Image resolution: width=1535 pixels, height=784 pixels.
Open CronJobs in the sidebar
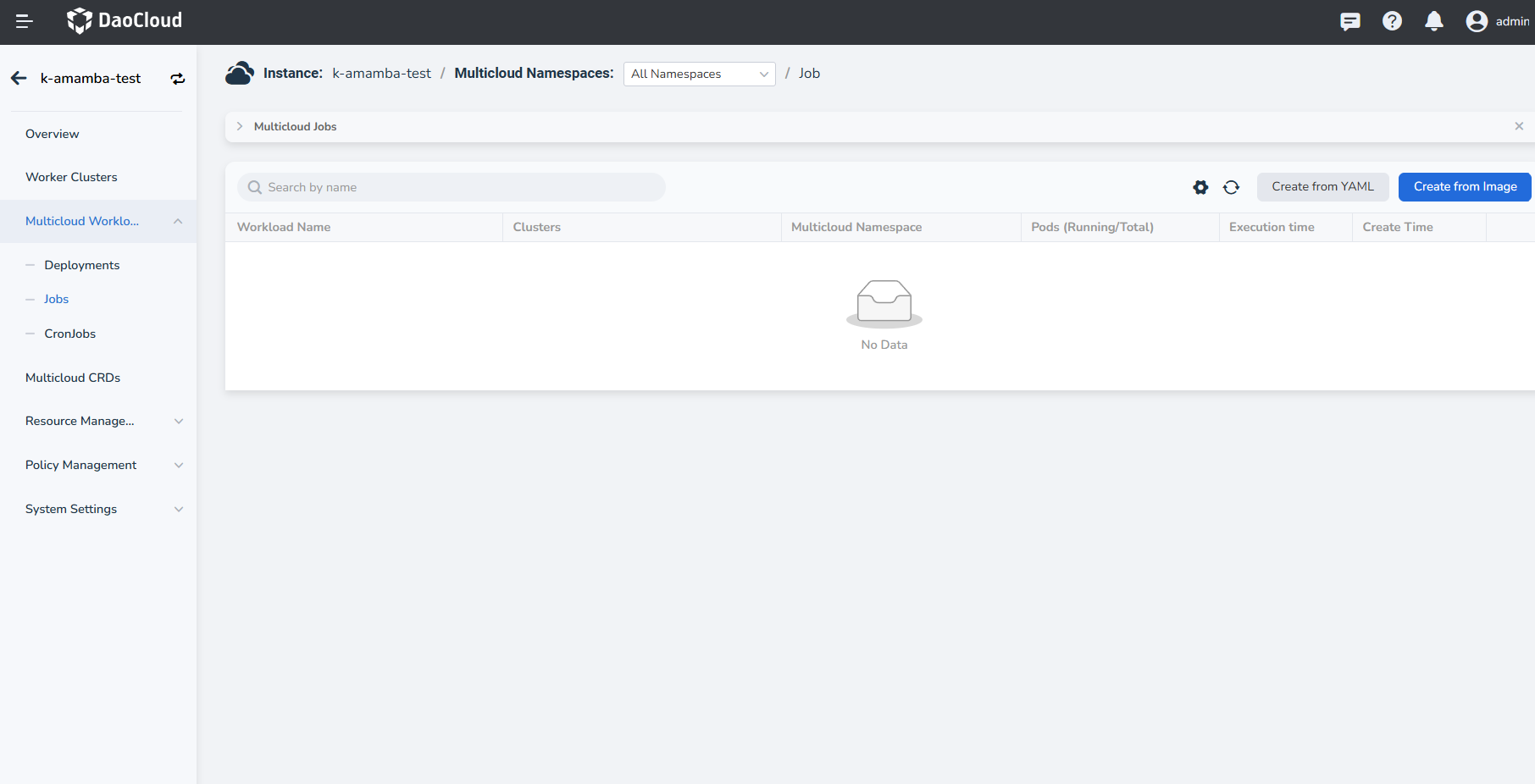pyautogui.click(x=70, y=334)
